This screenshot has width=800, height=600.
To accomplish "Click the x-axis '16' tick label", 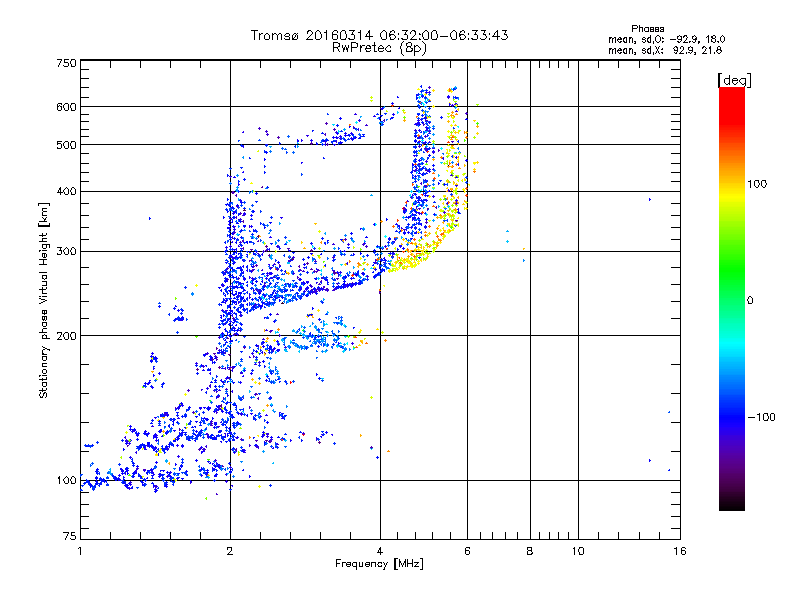I will tap(680, 551).
